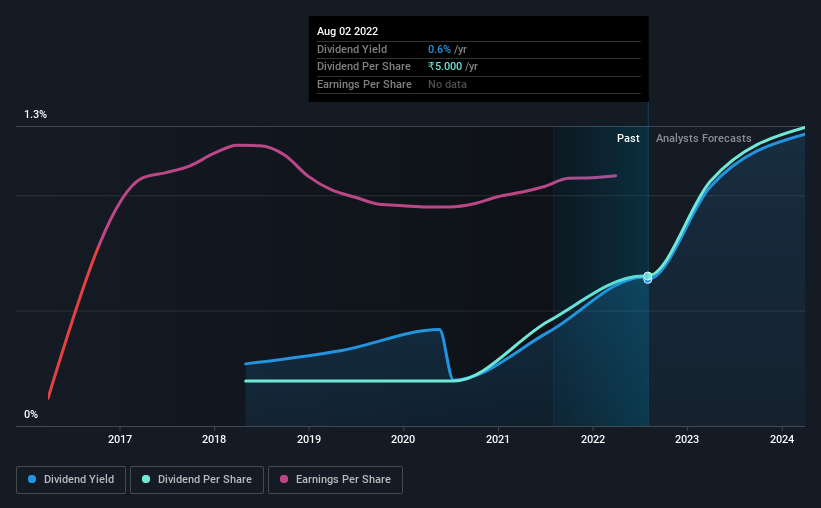Toggle the Dividend Yield legend button
The image size is (821, 508).
[x=71, y=480]
